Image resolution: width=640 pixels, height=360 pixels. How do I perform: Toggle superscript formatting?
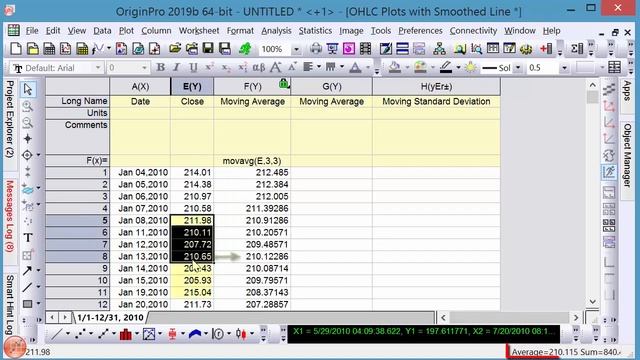[x=209, y=67]
